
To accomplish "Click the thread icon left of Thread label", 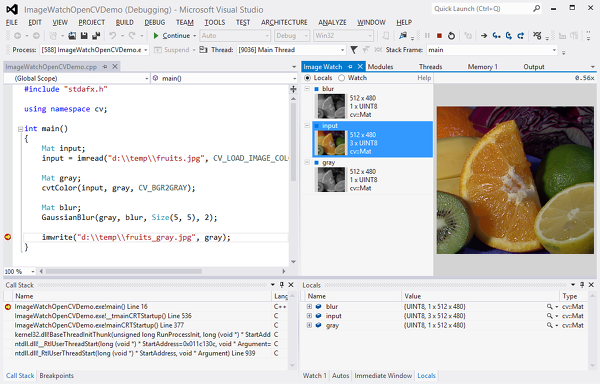I will (204, 50).
